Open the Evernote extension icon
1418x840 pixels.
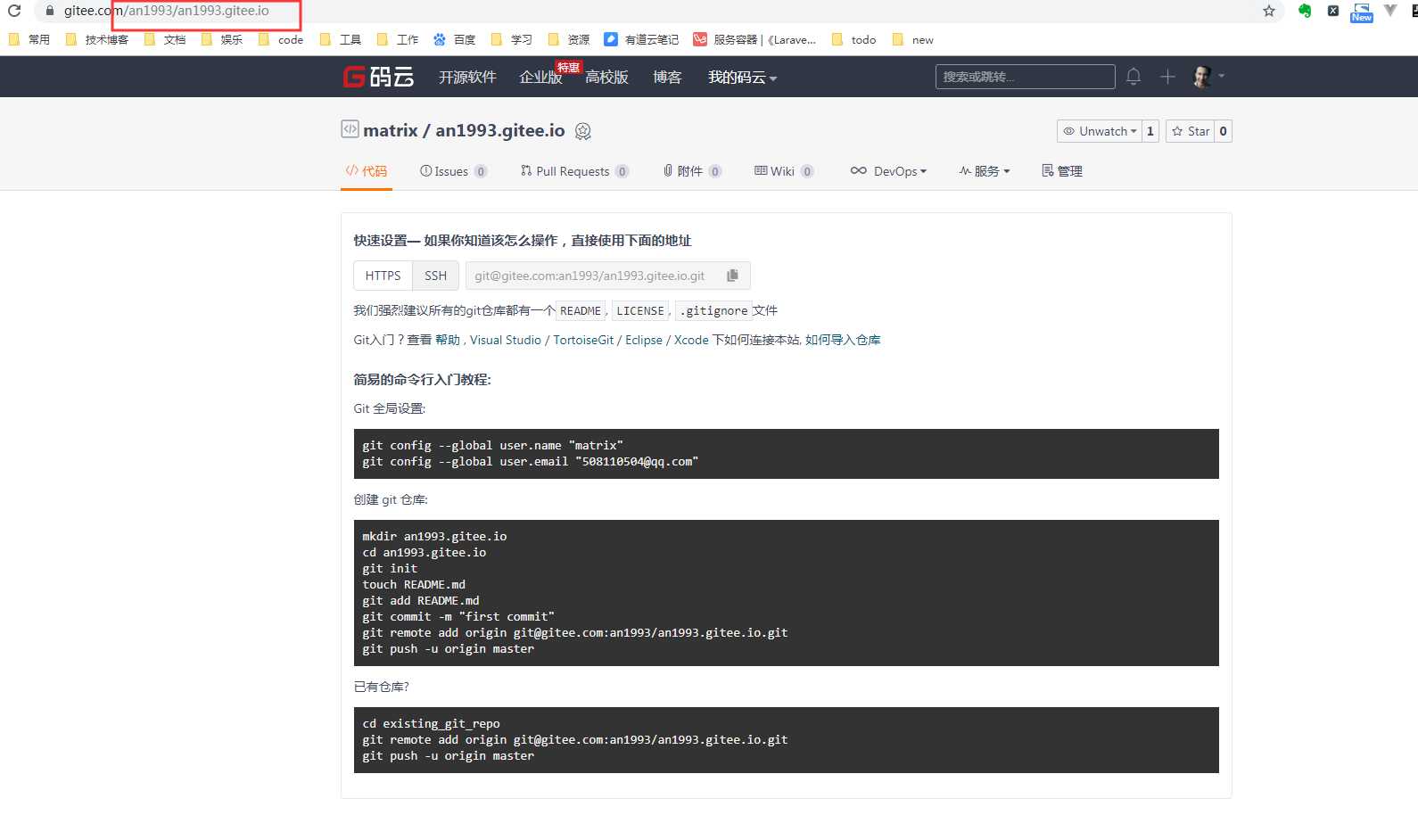pyautogui.click(x=1305, y=11)
